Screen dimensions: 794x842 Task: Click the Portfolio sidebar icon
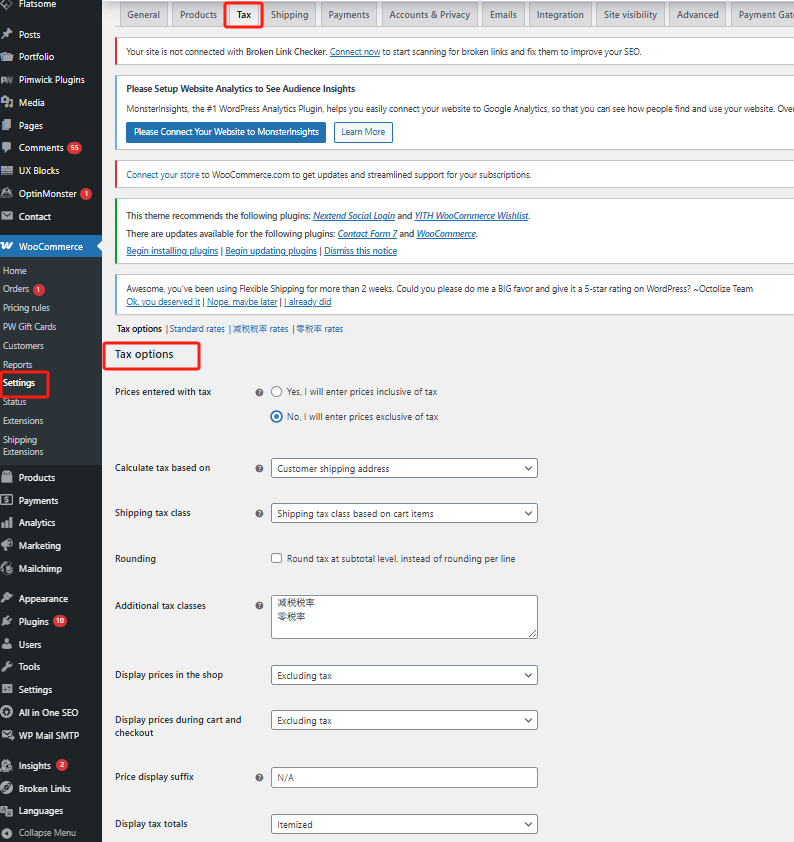coord(7,56)
